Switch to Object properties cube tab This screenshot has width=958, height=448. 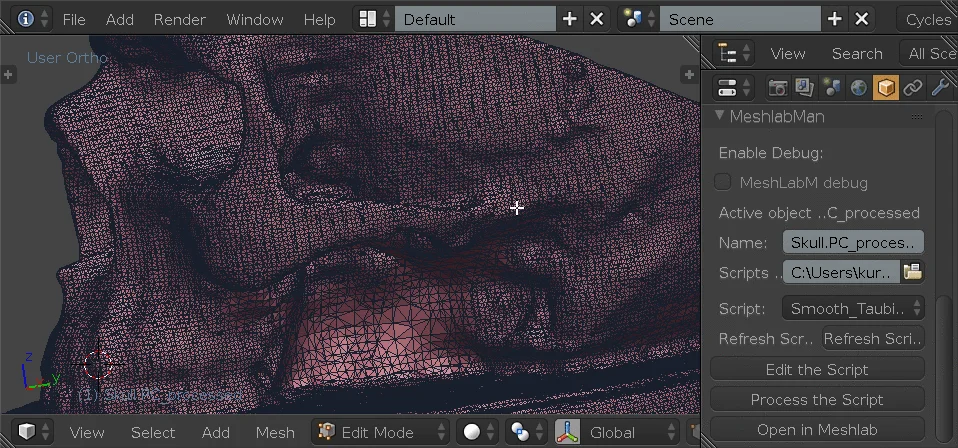[x=886, y=88]
